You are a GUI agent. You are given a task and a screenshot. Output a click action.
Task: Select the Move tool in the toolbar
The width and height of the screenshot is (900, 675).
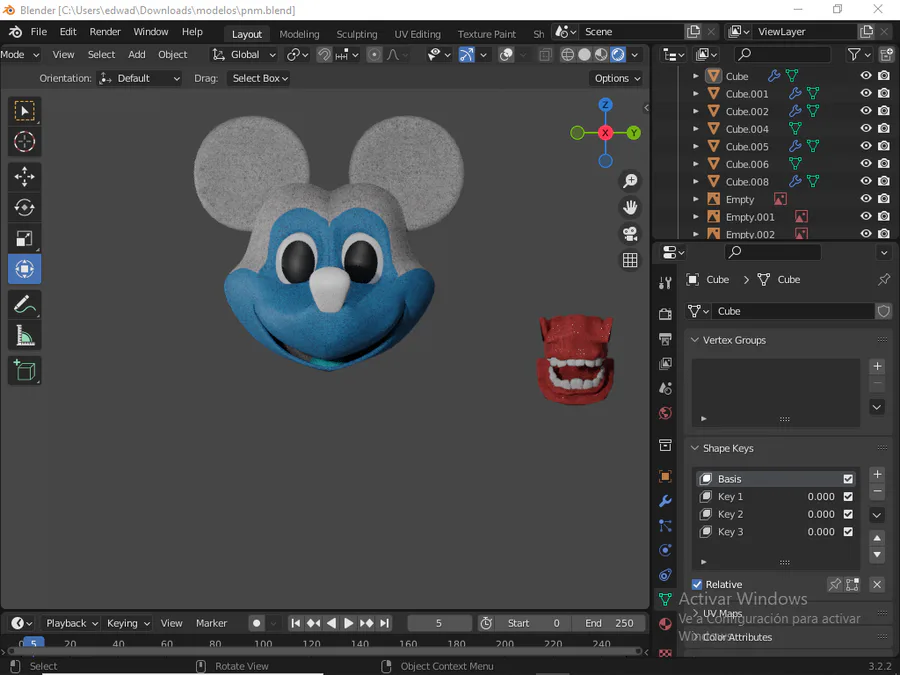(x=25, y=177)
